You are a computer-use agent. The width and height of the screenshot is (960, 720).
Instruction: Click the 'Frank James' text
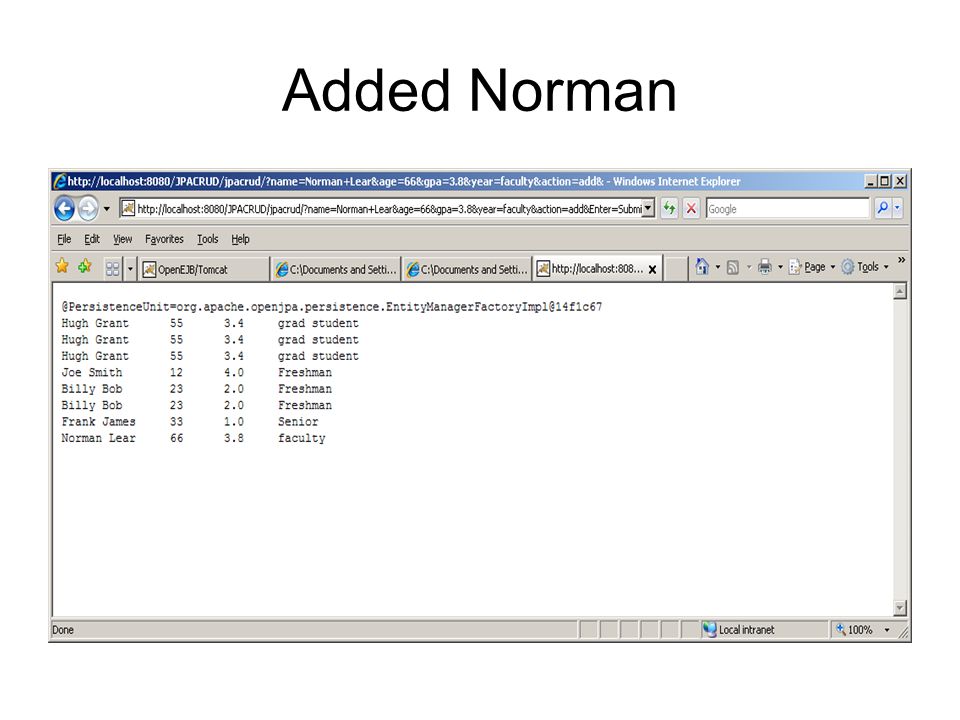tap(99, 422)
